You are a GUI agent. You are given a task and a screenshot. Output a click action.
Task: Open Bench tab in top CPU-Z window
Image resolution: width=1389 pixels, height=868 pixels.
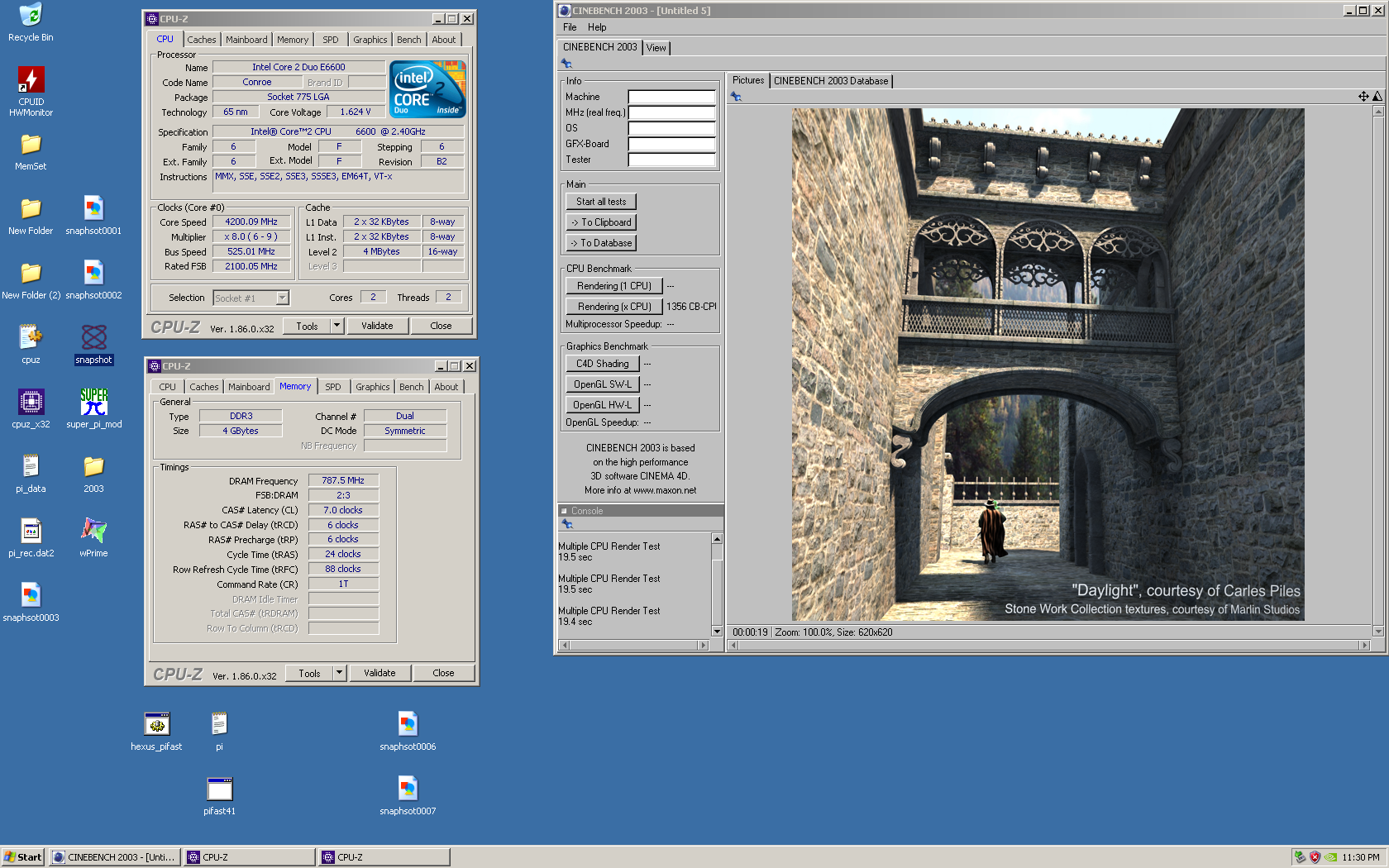point(409,40)
